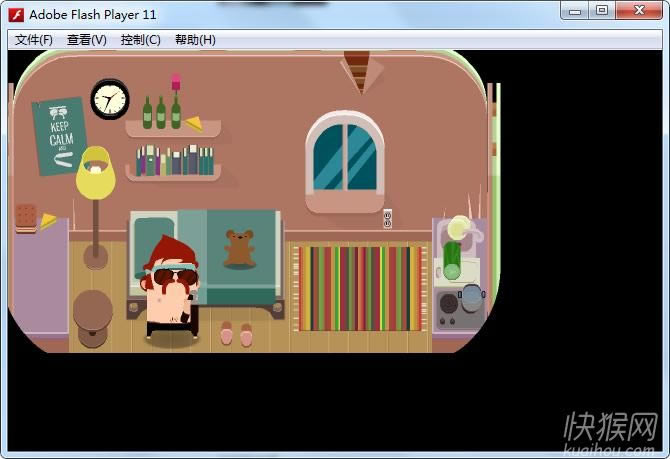The width and height of the screenshot is (670, 459).
Task: Click the electrical outlet on the wall
Action: (x=387, y=218)
